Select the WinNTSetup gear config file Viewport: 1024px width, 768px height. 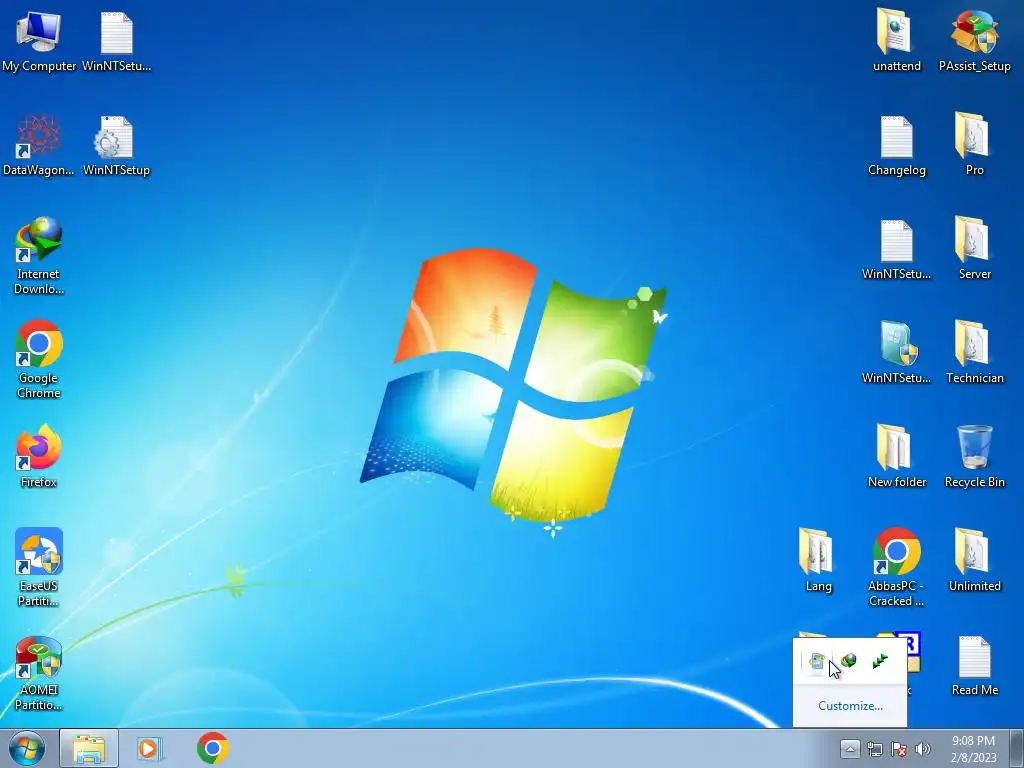pos(116,145)
